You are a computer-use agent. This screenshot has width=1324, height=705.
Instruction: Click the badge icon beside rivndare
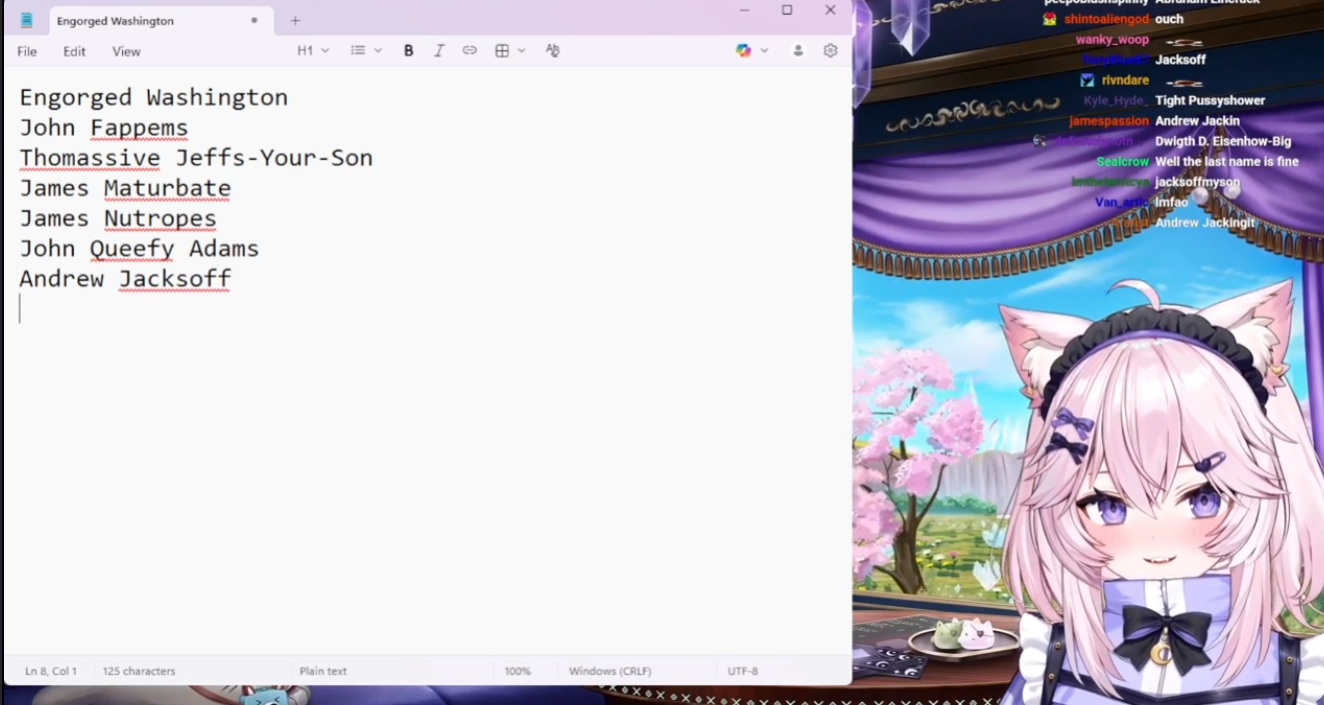1087,80
